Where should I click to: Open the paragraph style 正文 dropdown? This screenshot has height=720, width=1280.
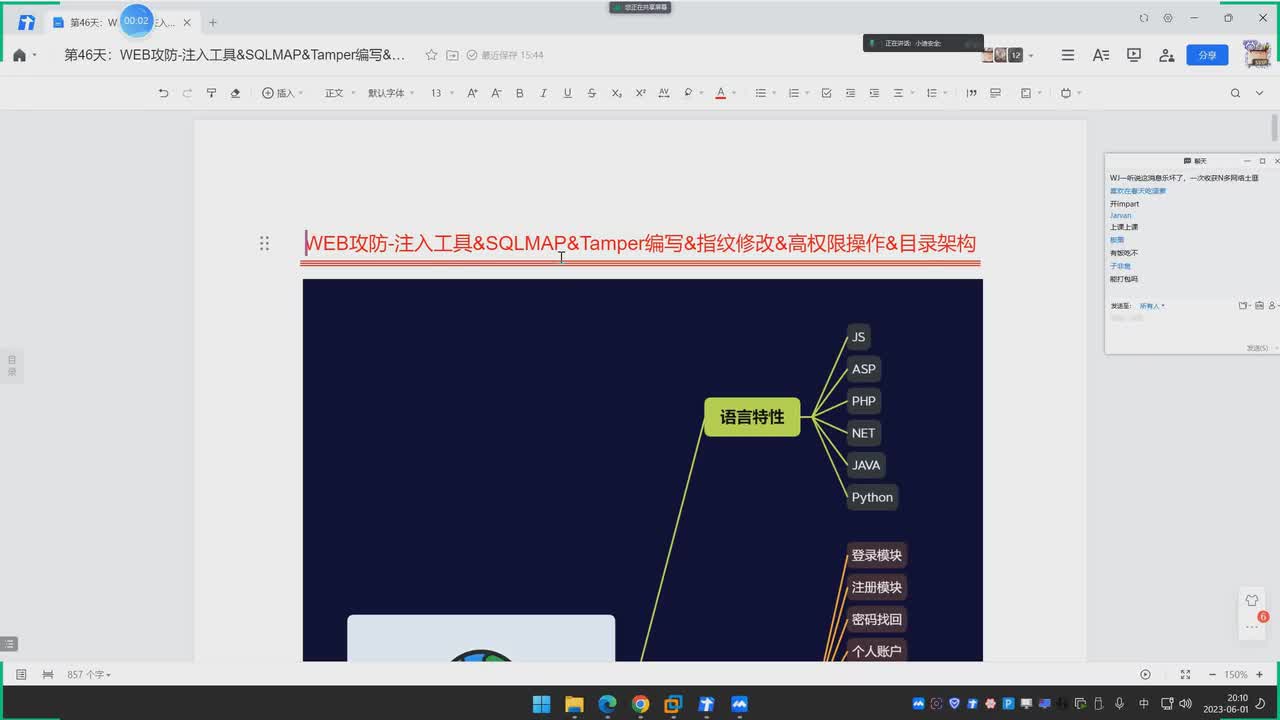click(x=339, y=93)
